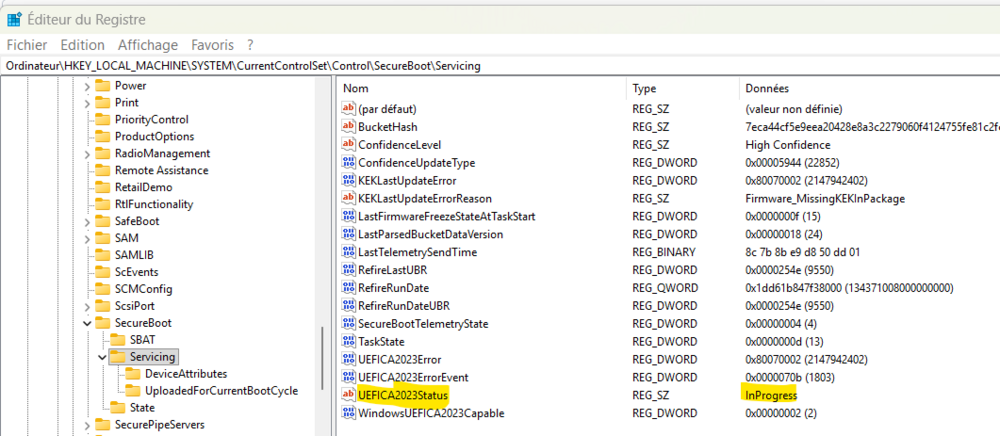This screenshot has width=1000, height=436.
Task: Select the SafeBoot tree item label
Action: (x=137, y=221)
